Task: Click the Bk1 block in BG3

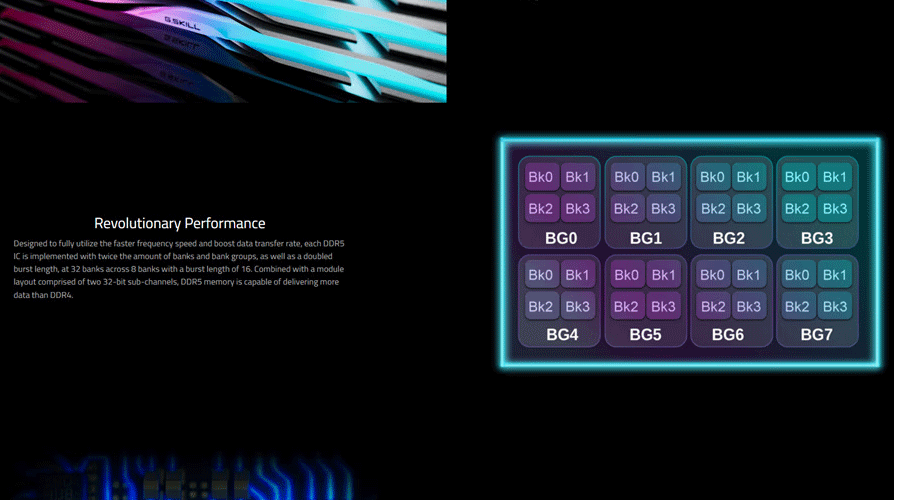Action: (834, 177)
